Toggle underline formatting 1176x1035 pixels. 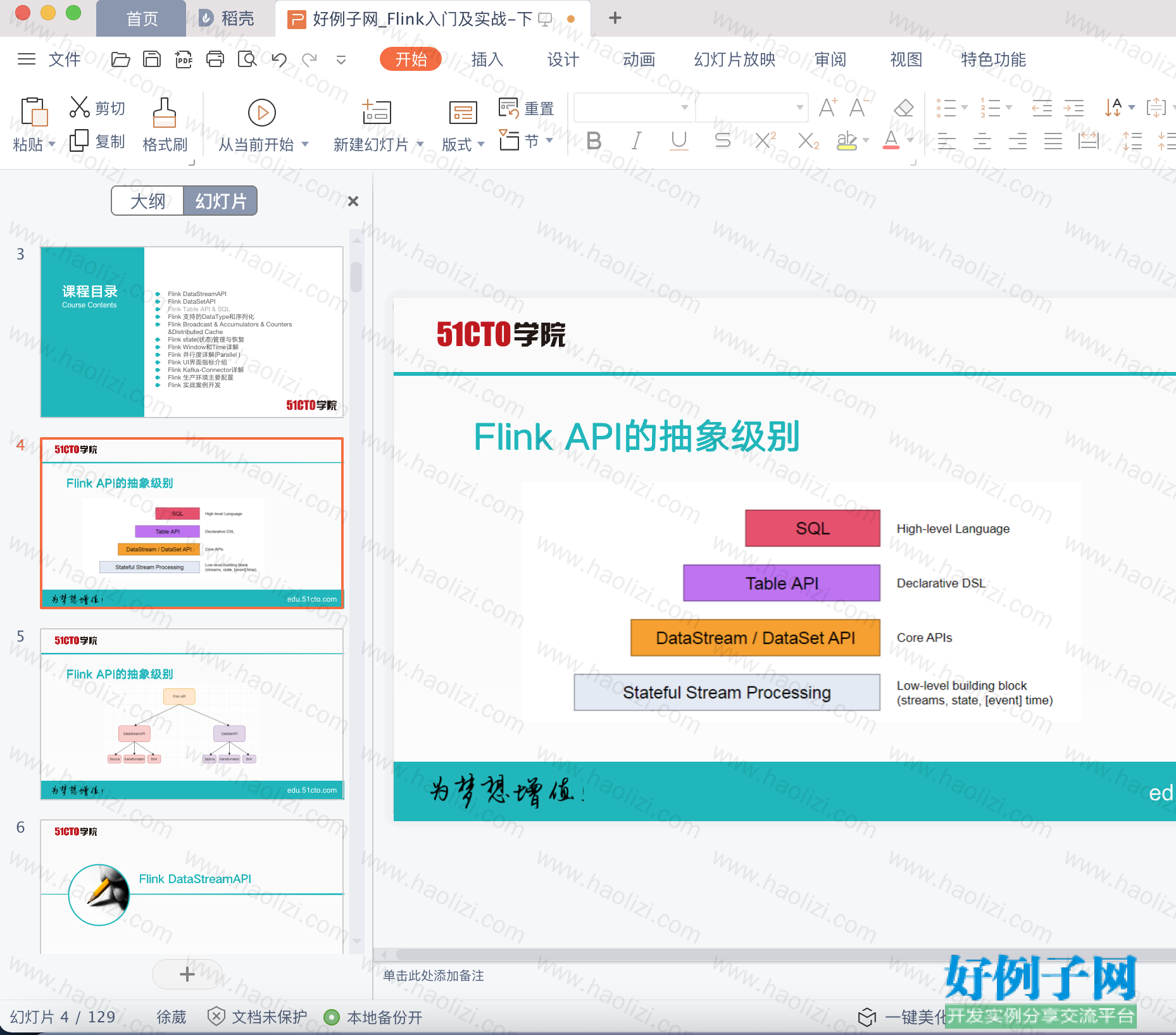click(x=679, y=140)
